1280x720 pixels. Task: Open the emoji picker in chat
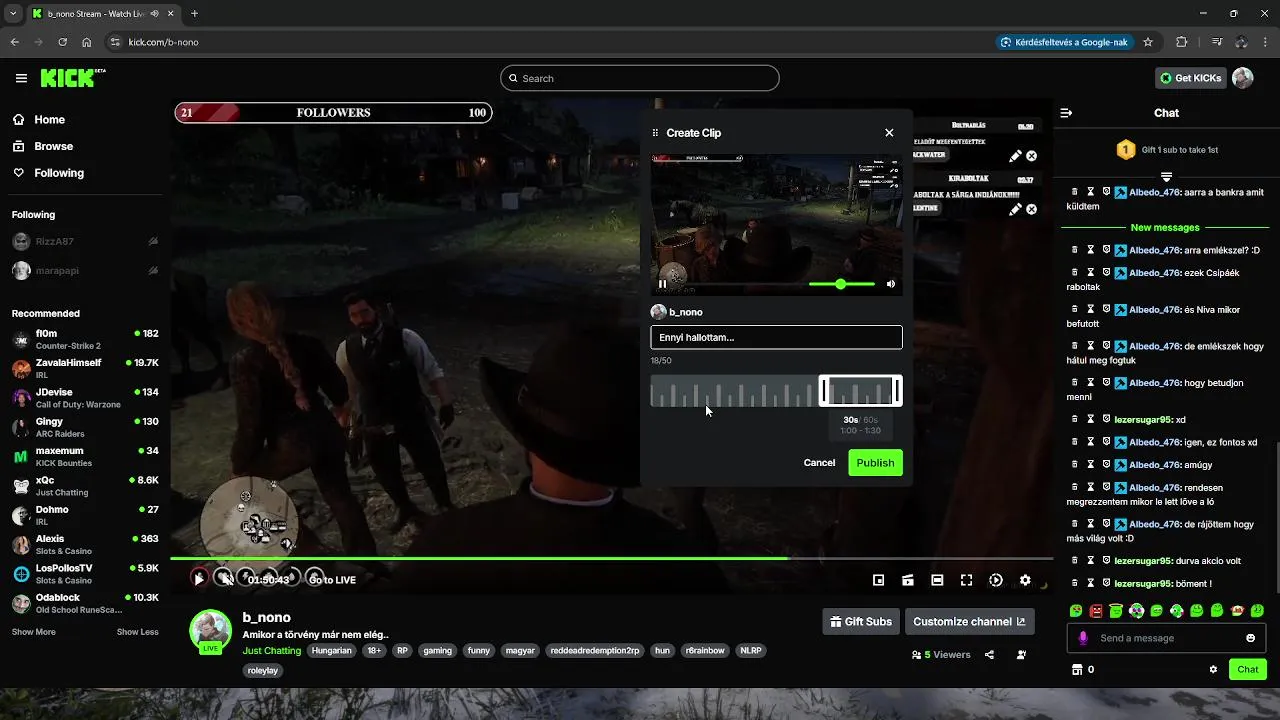(x=1251, y=638)
